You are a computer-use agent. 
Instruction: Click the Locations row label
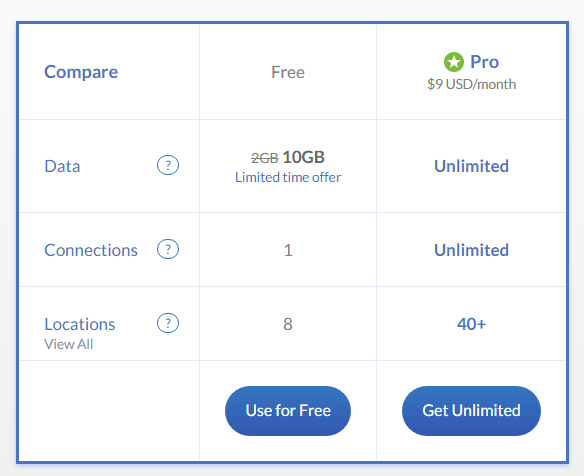click(x=80, y=324)
